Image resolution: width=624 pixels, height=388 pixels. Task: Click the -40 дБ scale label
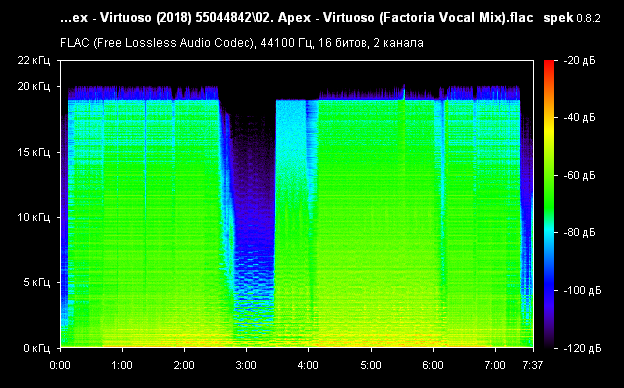[x=579, y=117]
